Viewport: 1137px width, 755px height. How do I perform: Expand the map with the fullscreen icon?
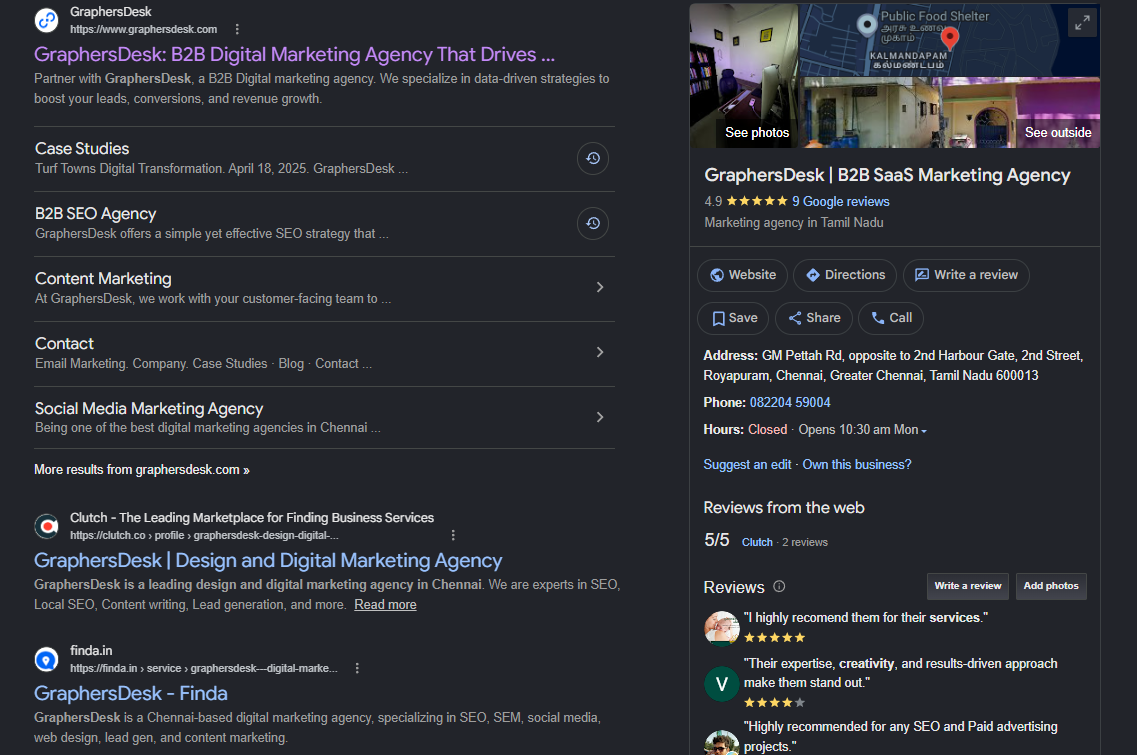click(1082, 22)
